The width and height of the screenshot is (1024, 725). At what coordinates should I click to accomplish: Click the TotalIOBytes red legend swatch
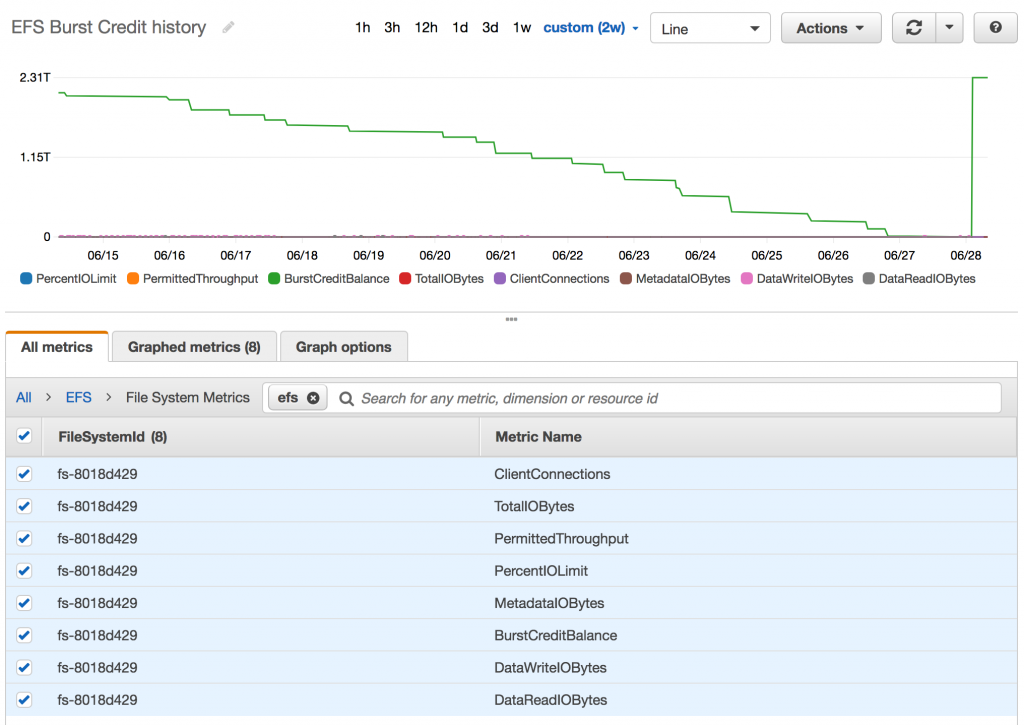coord(405,279)
